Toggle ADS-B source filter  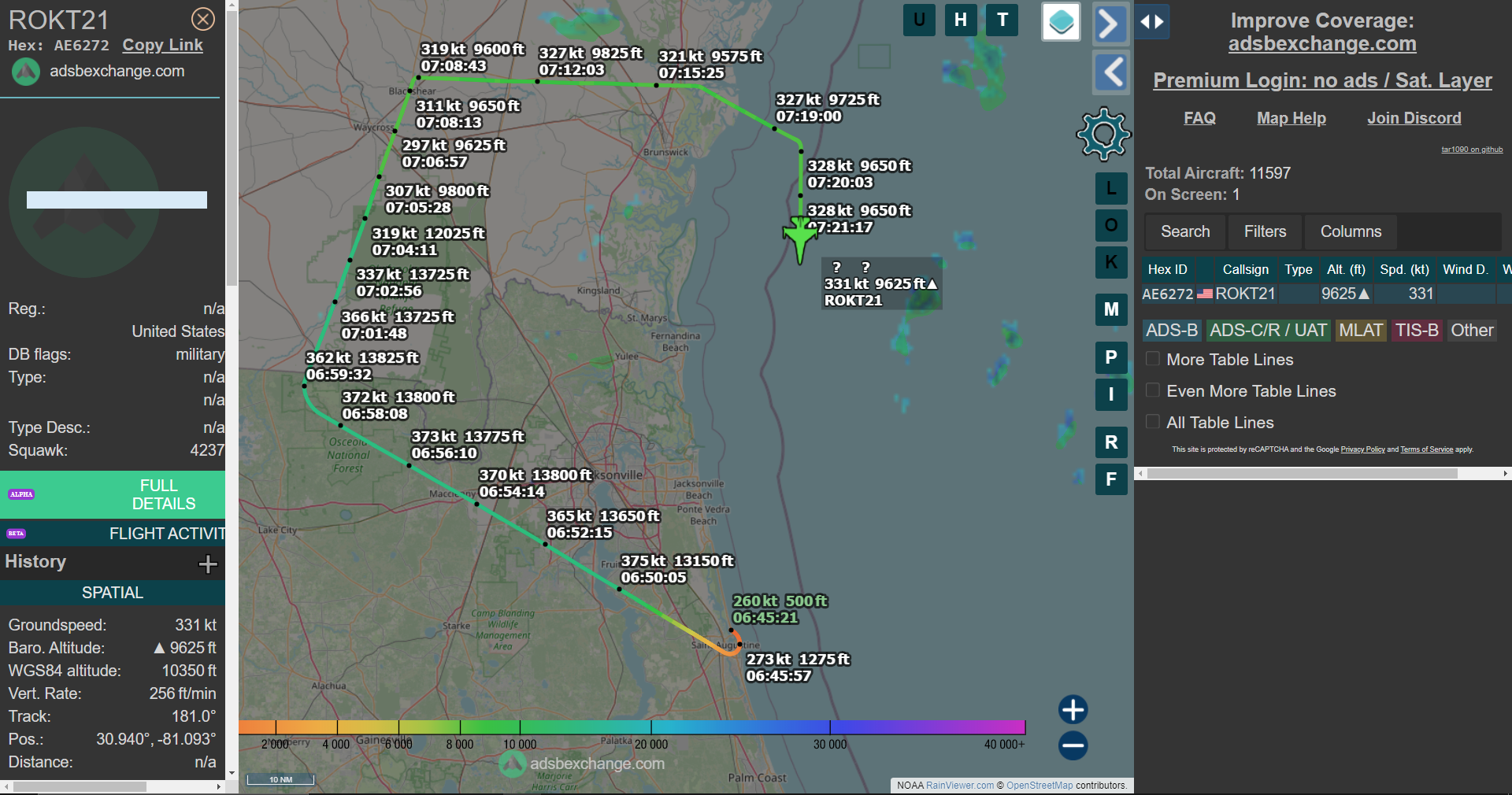point(1172,331)
